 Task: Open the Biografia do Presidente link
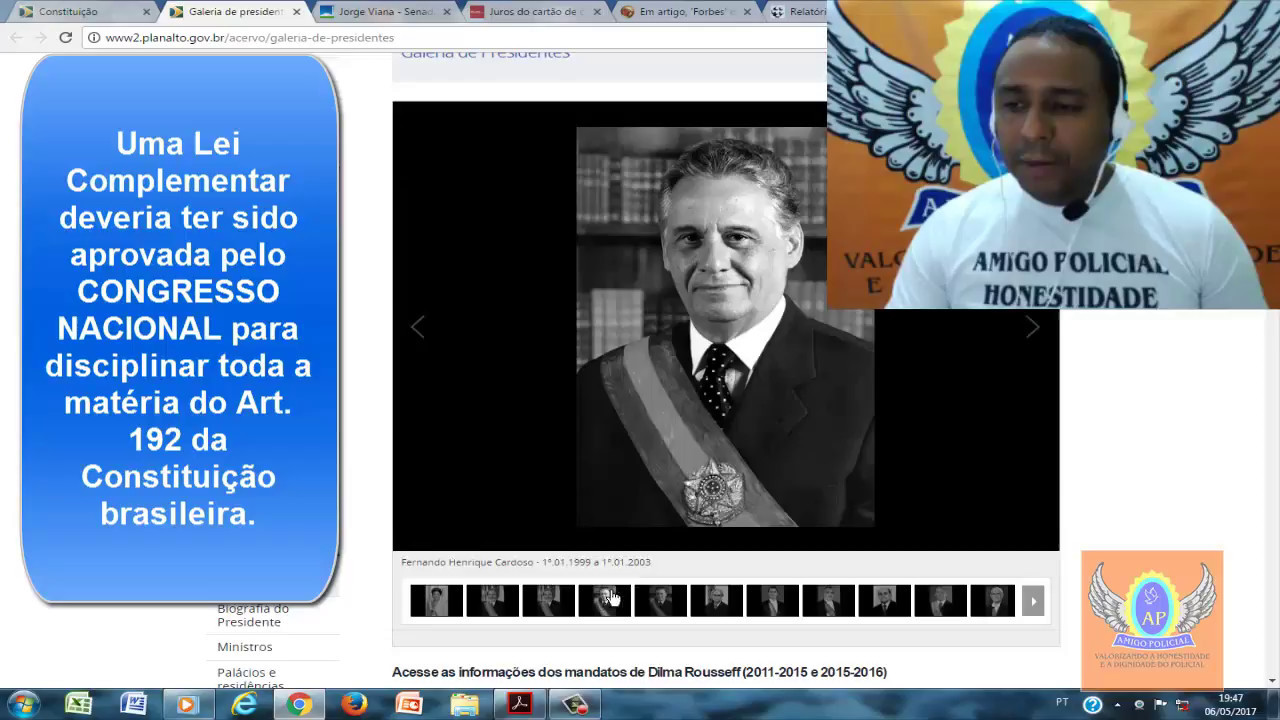(x=253, y=615)
